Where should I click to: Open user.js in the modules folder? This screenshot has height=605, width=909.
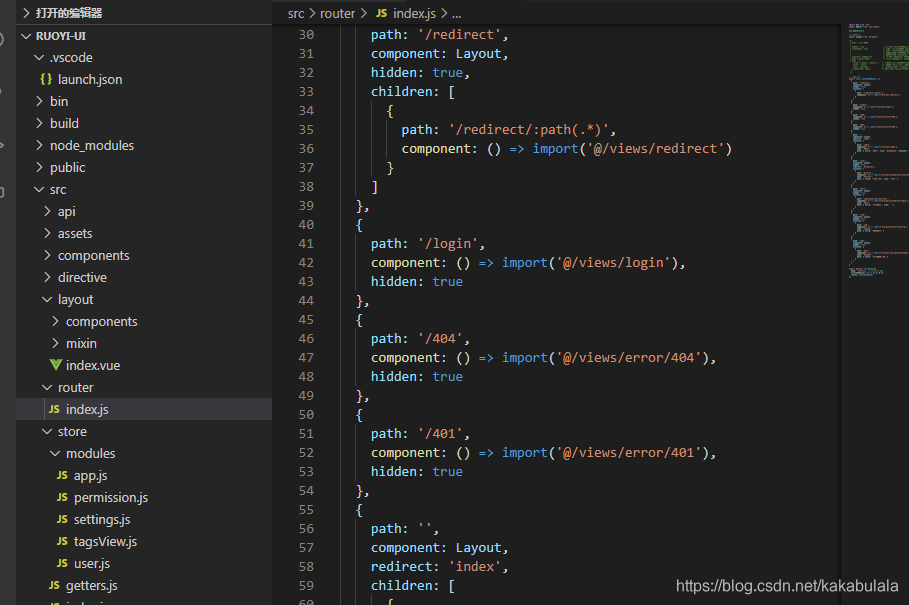[92, 563]
